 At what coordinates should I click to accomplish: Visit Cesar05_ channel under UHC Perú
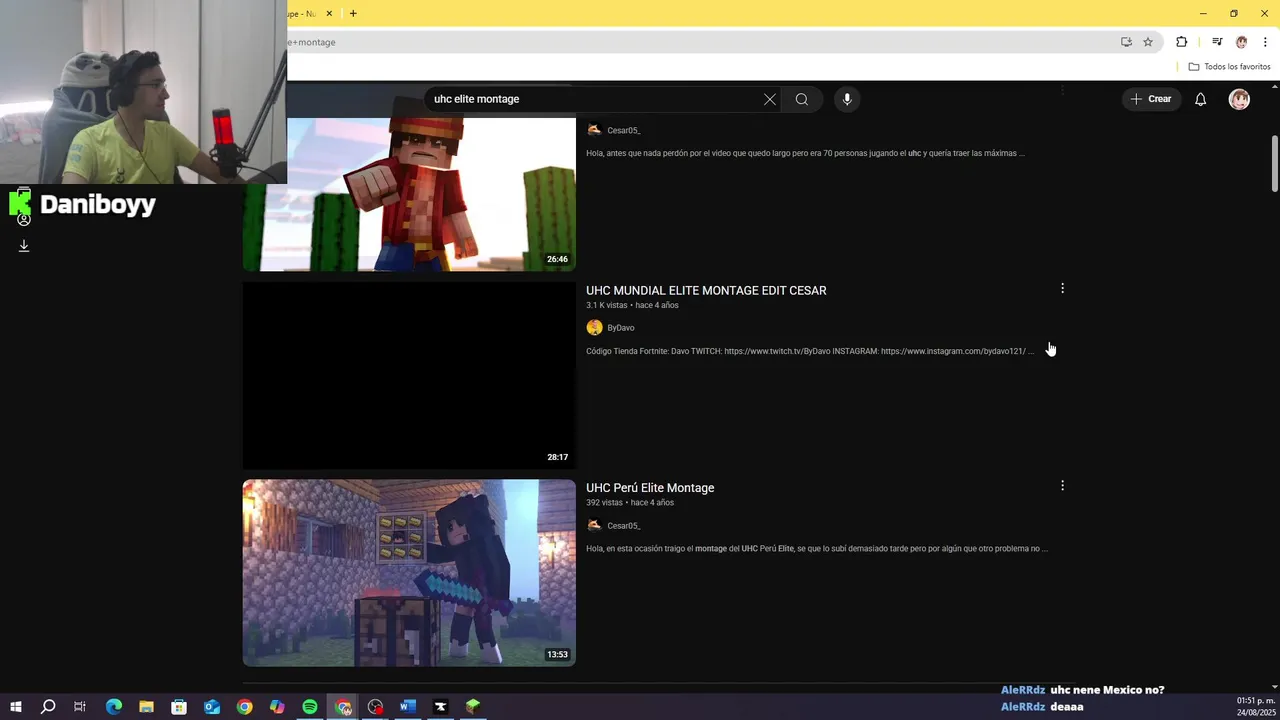point(623,525)
